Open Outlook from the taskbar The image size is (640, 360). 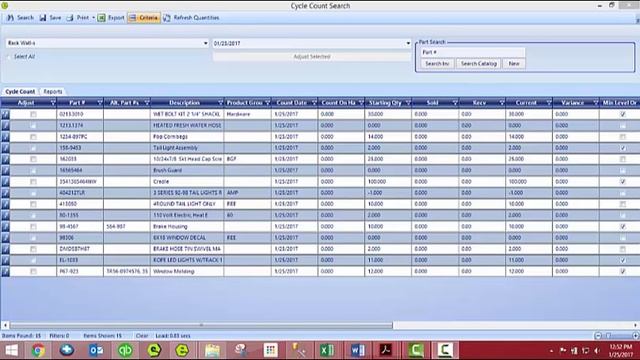pyautogui.click(x=96, y=351)
